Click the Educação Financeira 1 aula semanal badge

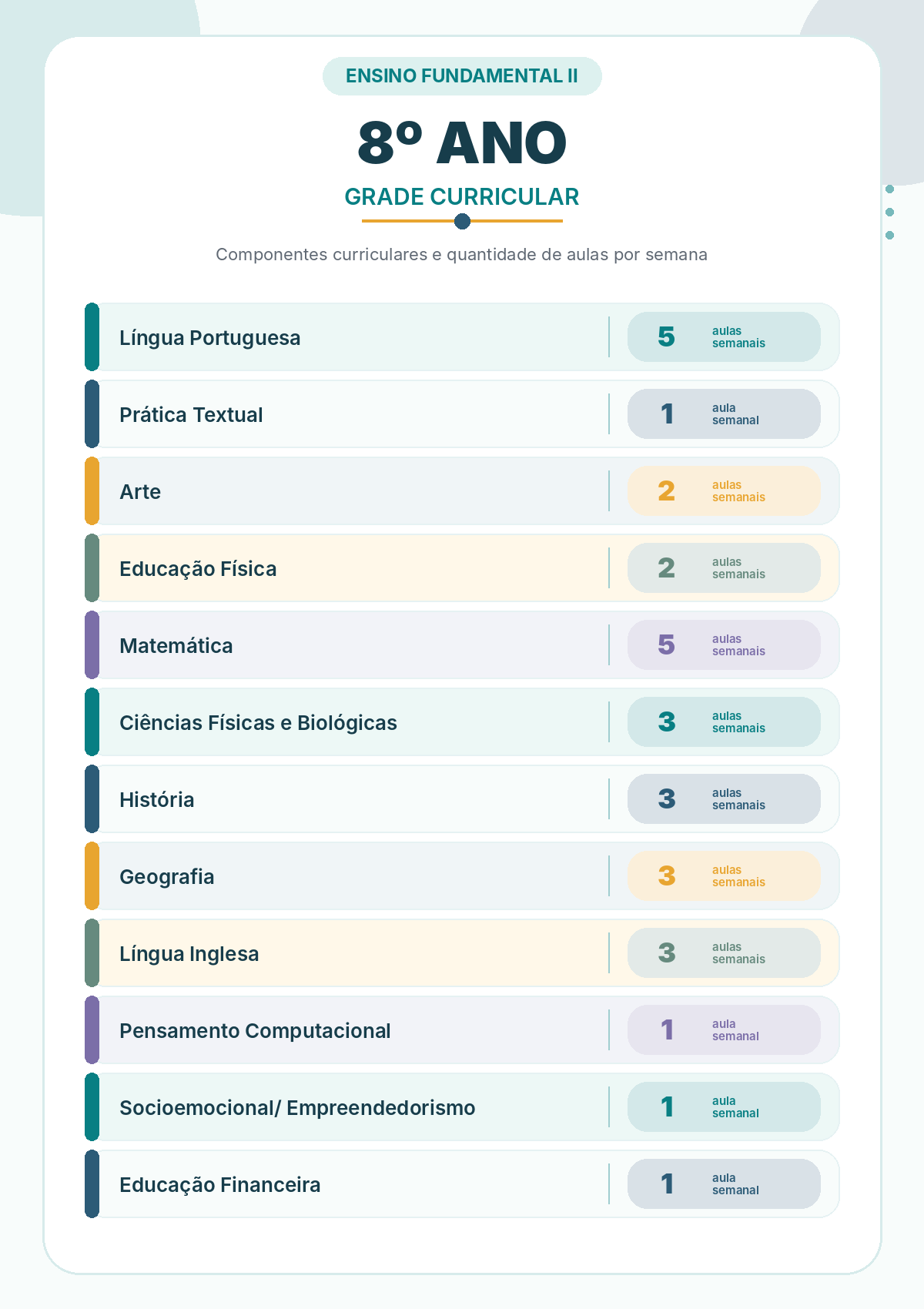tap(724, 1184)
